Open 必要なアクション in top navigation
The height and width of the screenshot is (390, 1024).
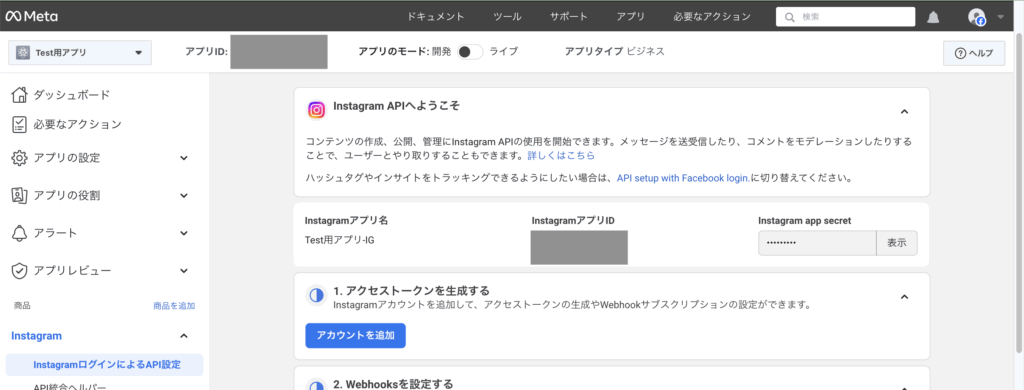point(712,17)
